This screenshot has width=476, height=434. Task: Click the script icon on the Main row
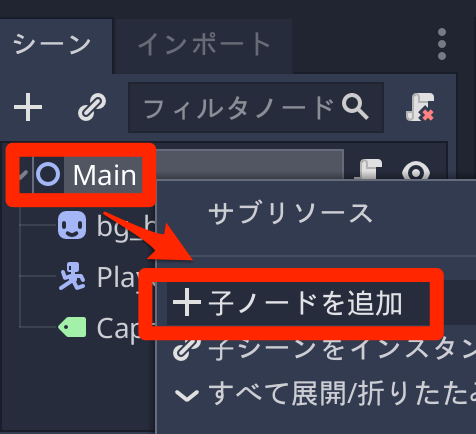tap(369, 169)
